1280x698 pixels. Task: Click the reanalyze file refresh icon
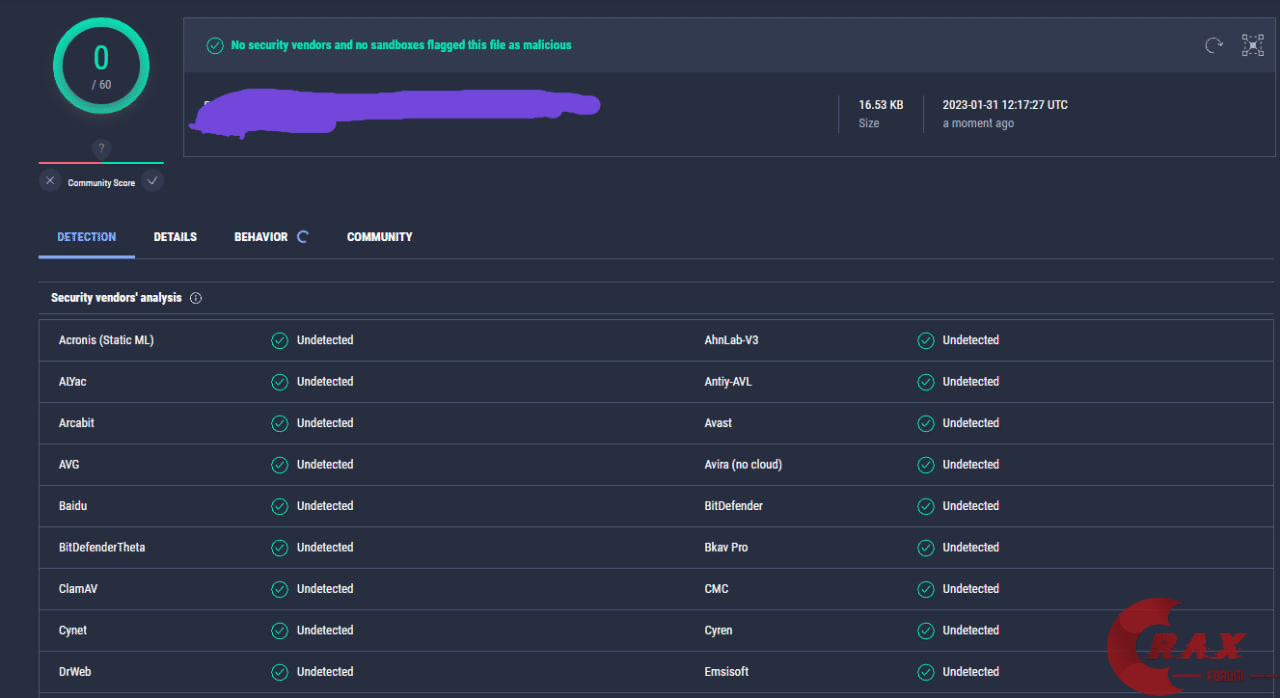(1214, 45)
